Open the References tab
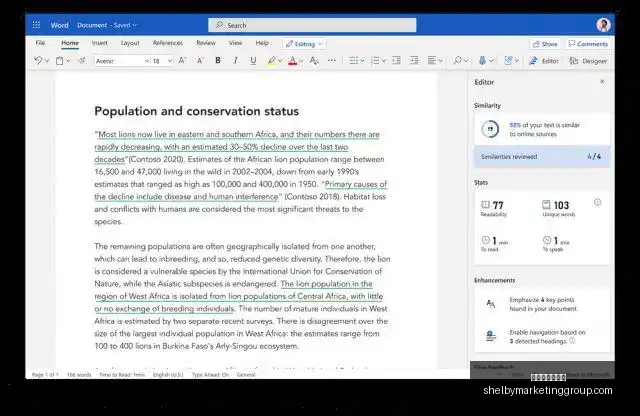Image resolution: width=640 pixels, height=416 pixels. pos(168,43)
